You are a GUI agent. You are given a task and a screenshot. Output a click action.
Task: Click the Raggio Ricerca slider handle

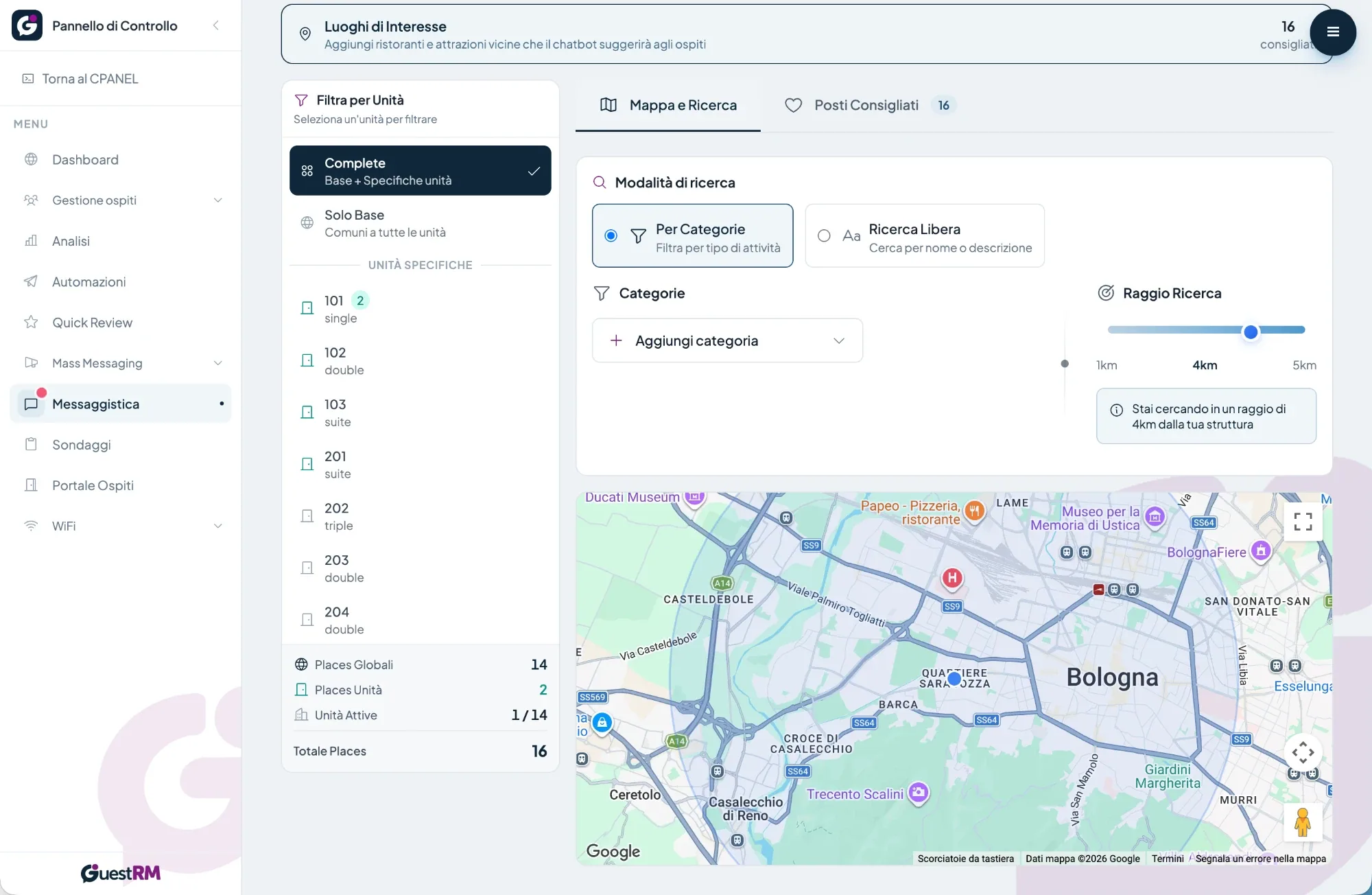[1251, 332]
